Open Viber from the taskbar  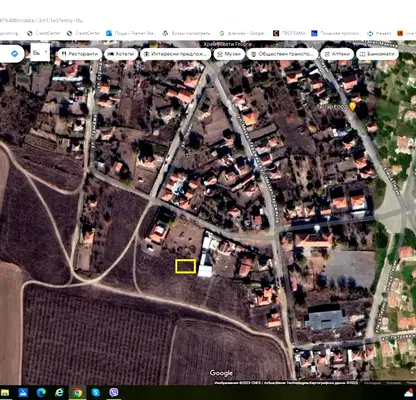114,393
